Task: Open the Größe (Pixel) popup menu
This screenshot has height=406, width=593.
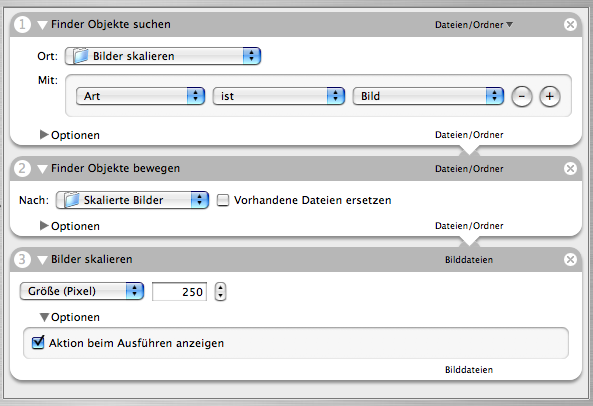Action: pyautogui.click(x=82, y=291)
